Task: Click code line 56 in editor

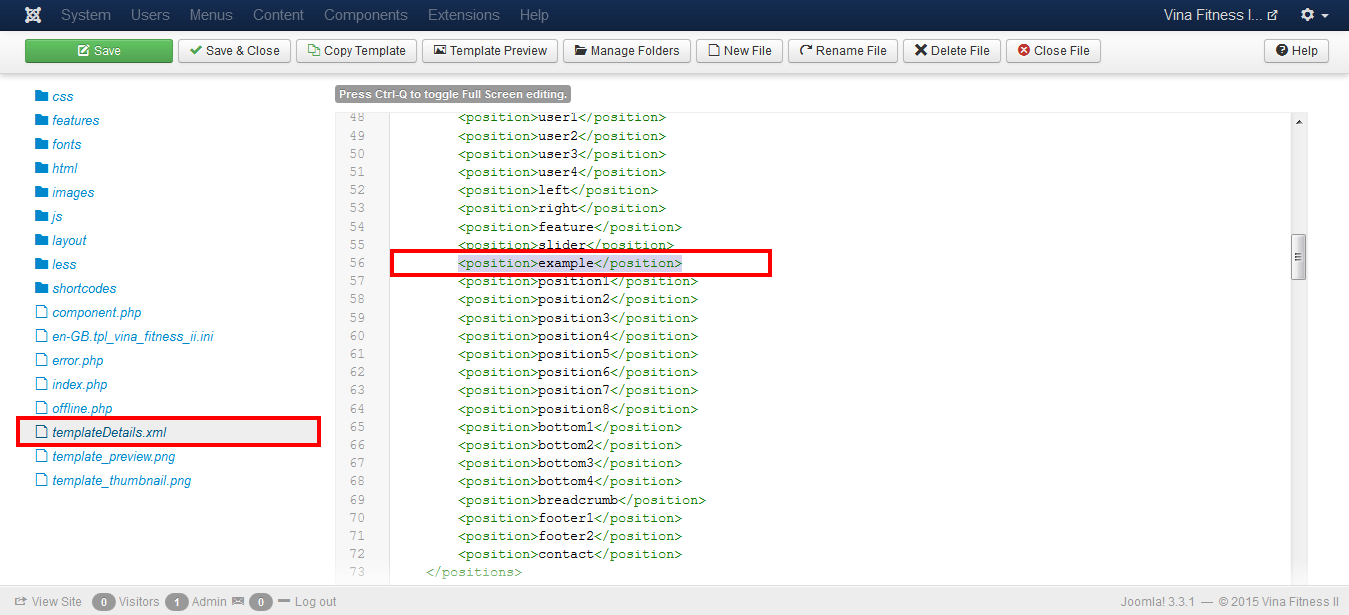Action: [570, 263]
